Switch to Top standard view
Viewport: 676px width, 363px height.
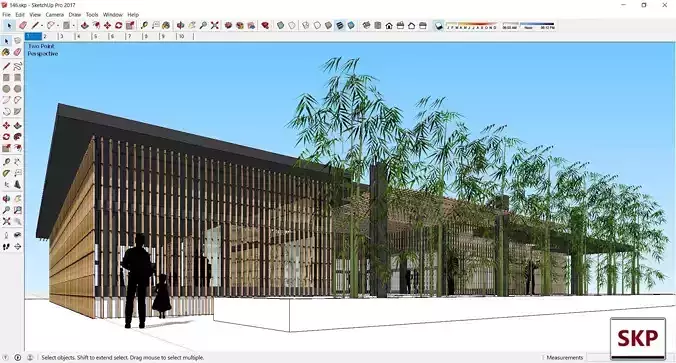[378, 25]
